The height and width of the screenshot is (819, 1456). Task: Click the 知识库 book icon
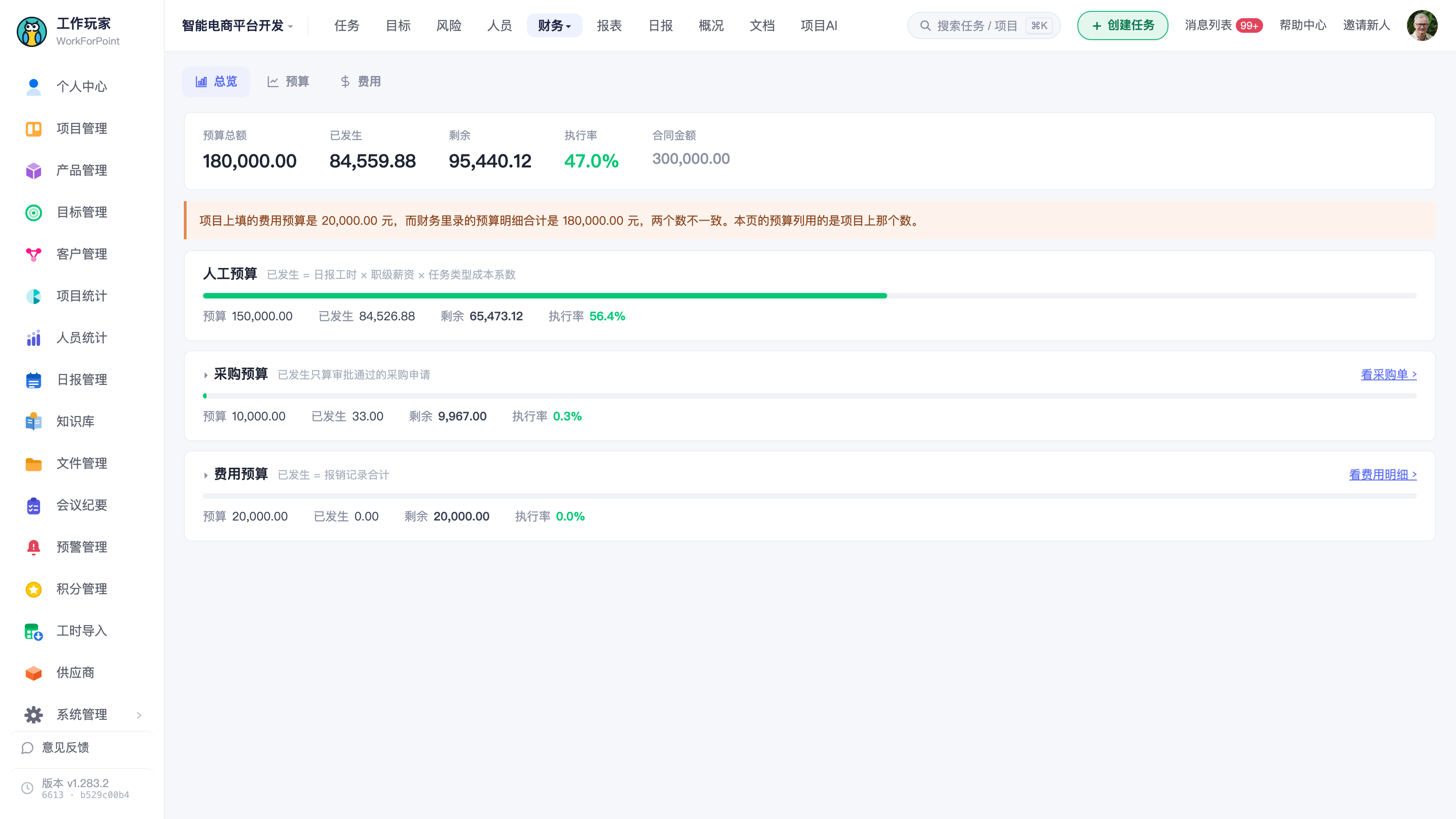tap(33, 422)
